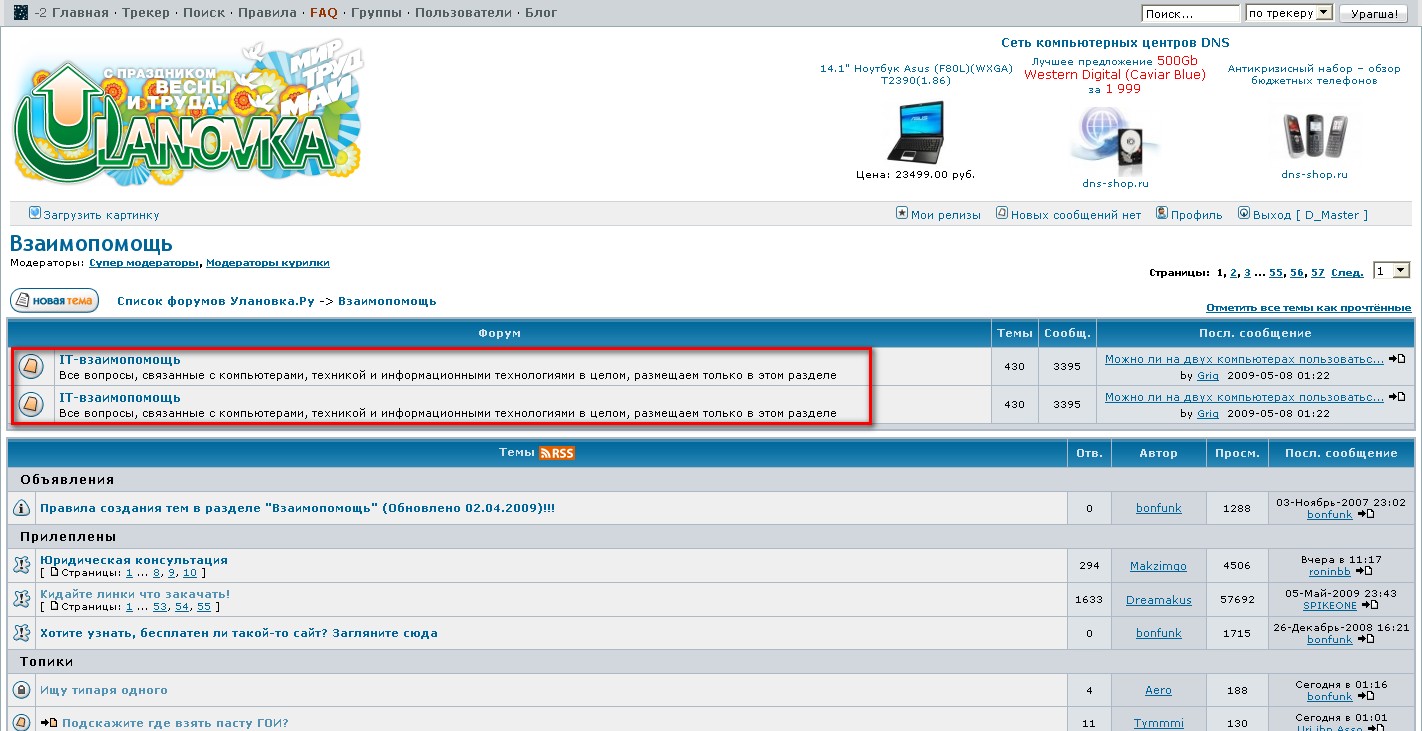Click the Мои релизы star icon
The width and height of the screenshot is (1422, 731).
tap(902, 213)
